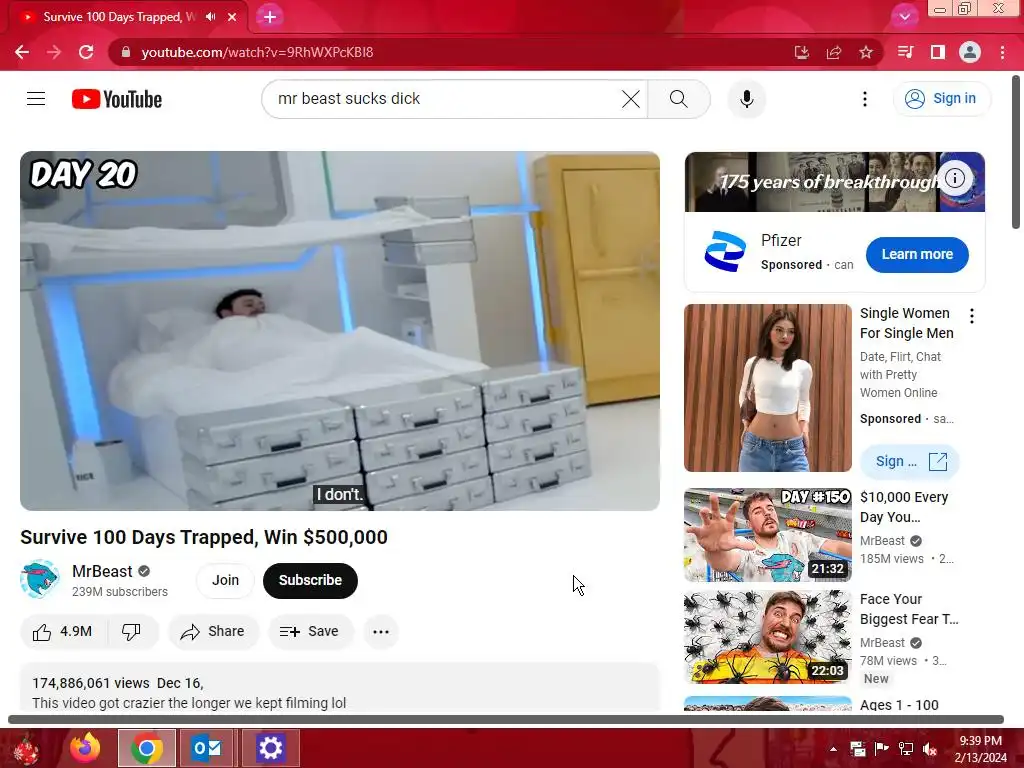Screen dimensions: 1024x768
Task: Click the magnifier search button
Action: tap(679, 99)
